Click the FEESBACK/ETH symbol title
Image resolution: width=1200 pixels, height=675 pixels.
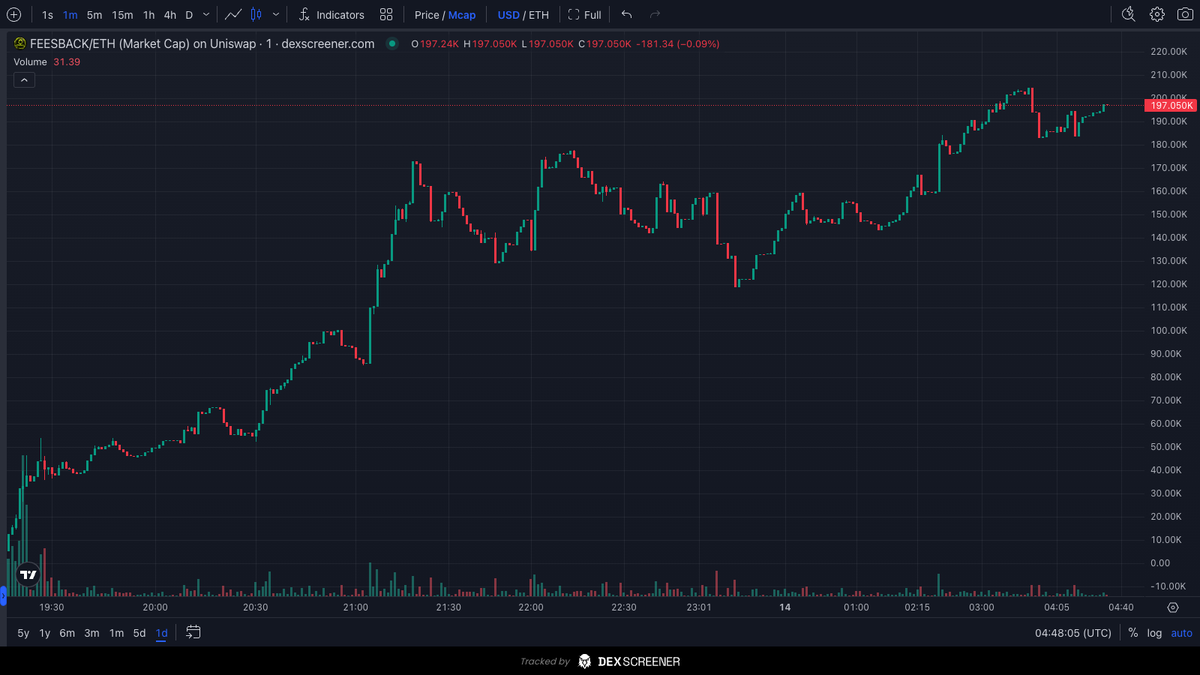click(x=203, y=44)
